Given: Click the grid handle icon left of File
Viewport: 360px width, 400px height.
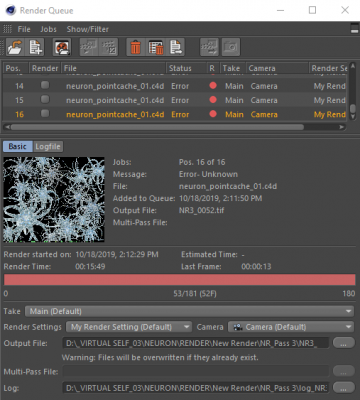Looking at the screenshot, I should tap(7, 29).
